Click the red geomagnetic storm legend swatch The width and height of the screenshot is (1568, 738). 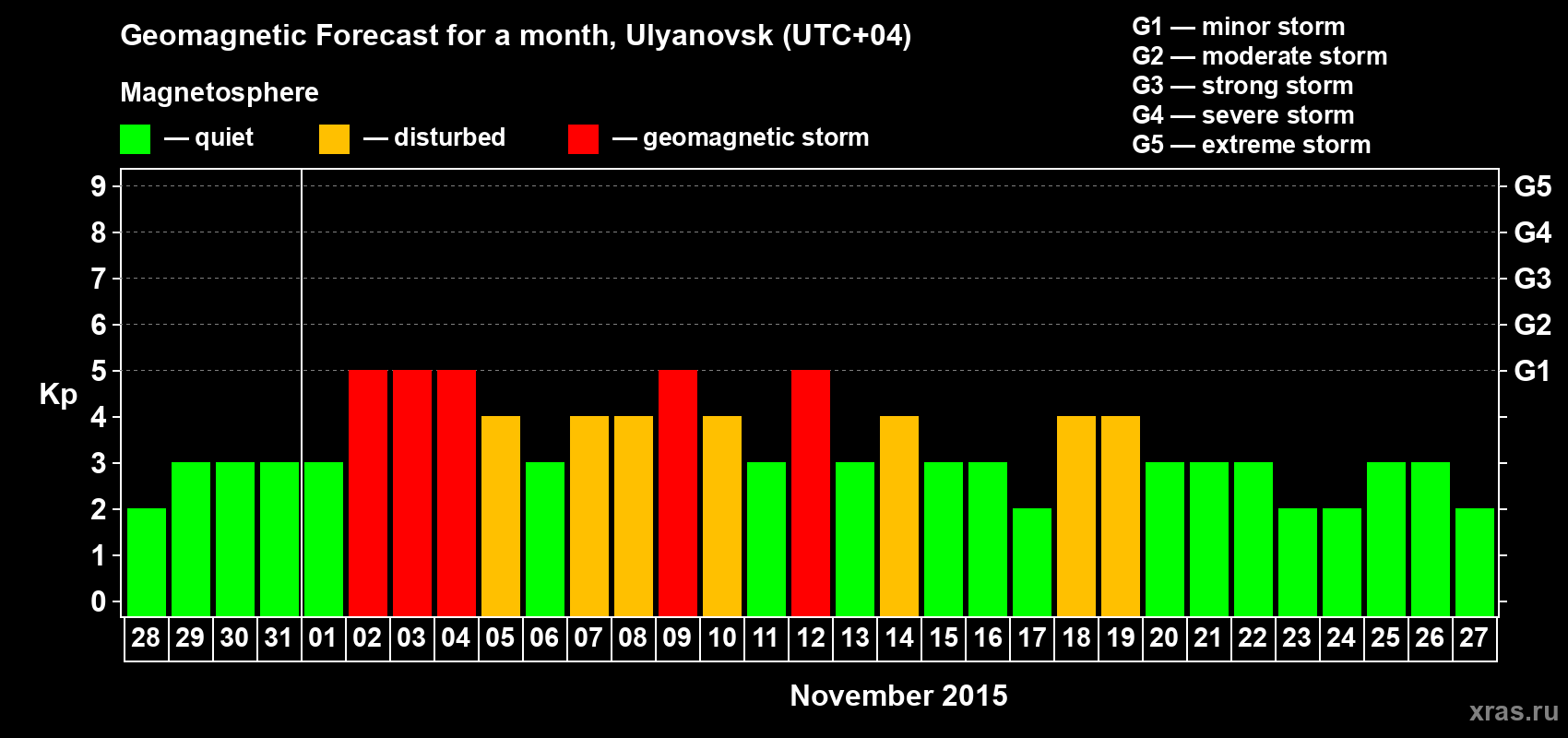pyautogui.click(x=583, y=139)
